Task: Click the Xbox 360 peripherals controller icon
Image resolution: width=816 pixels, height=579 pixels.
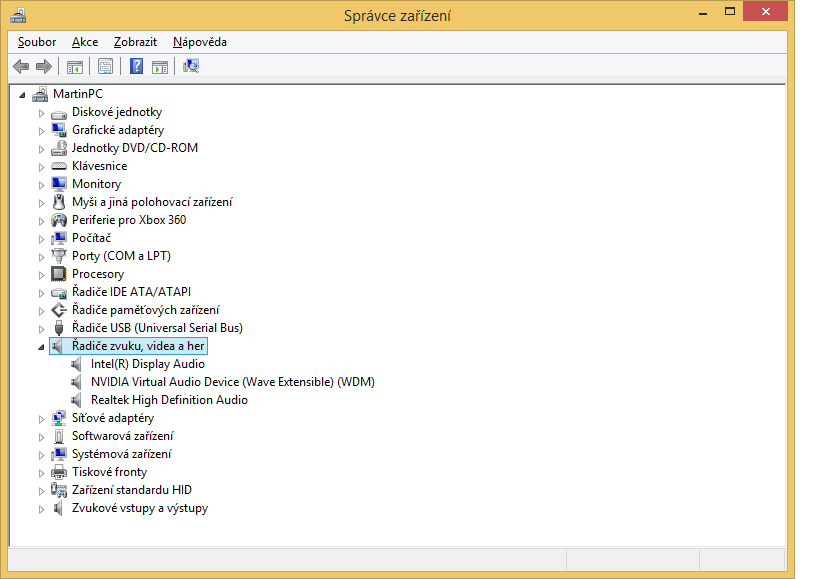Action: [x=59, y=220]
